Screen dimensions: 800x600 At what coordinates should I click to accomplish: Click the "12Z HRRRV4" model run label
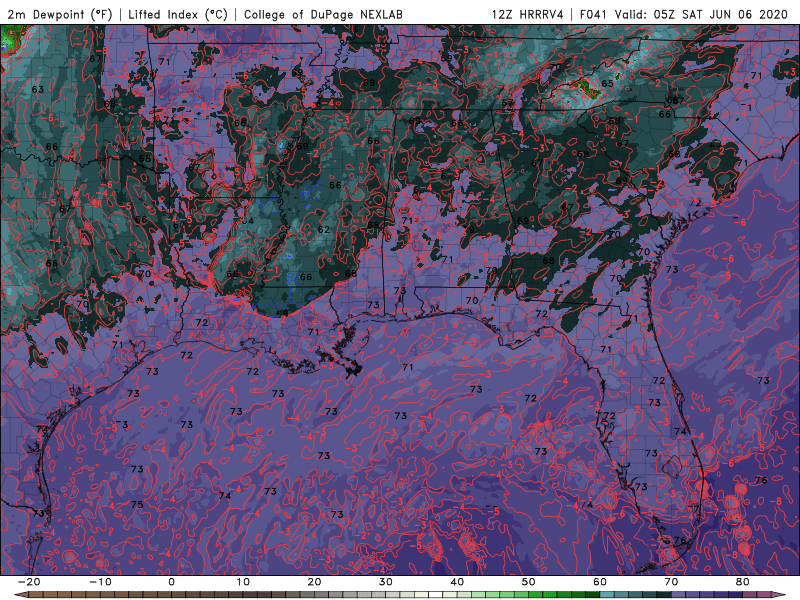click(528, 14)
